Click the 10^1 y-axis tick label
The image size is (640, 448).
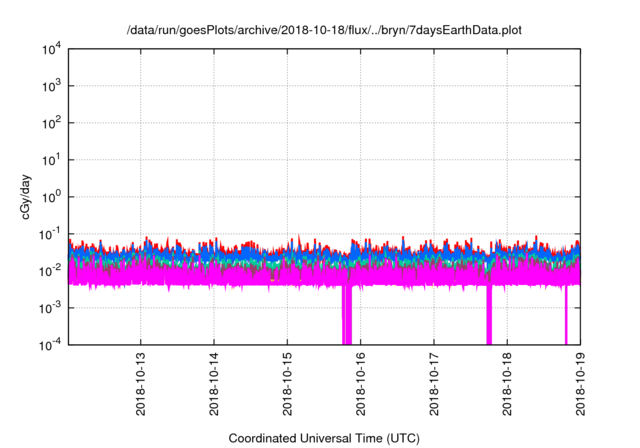51,160
